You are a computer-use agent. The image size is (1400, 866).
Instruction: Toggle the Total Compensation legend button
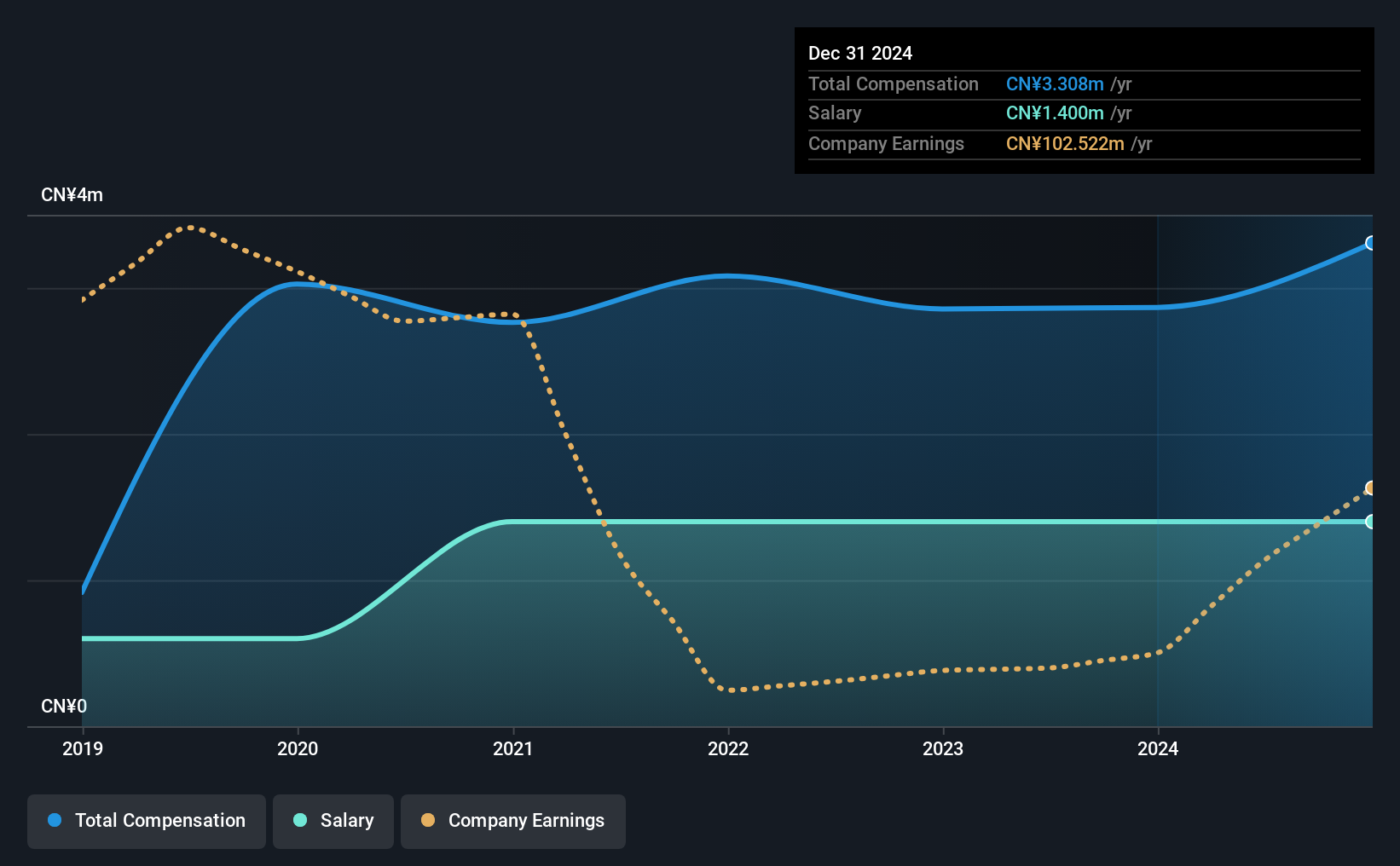coord(147,821)
